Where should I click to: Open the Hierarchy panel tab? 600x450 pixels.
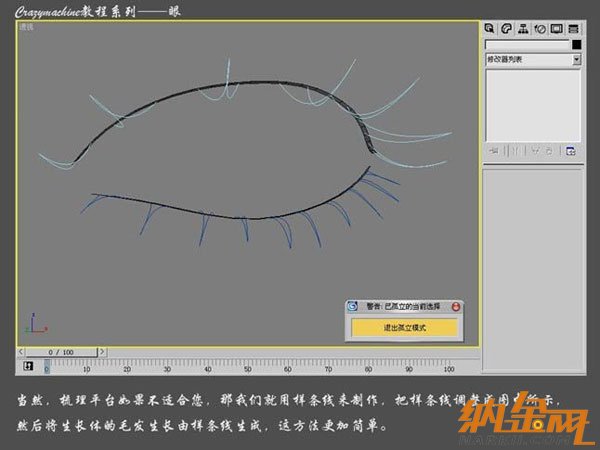click(x=523, y=29)
